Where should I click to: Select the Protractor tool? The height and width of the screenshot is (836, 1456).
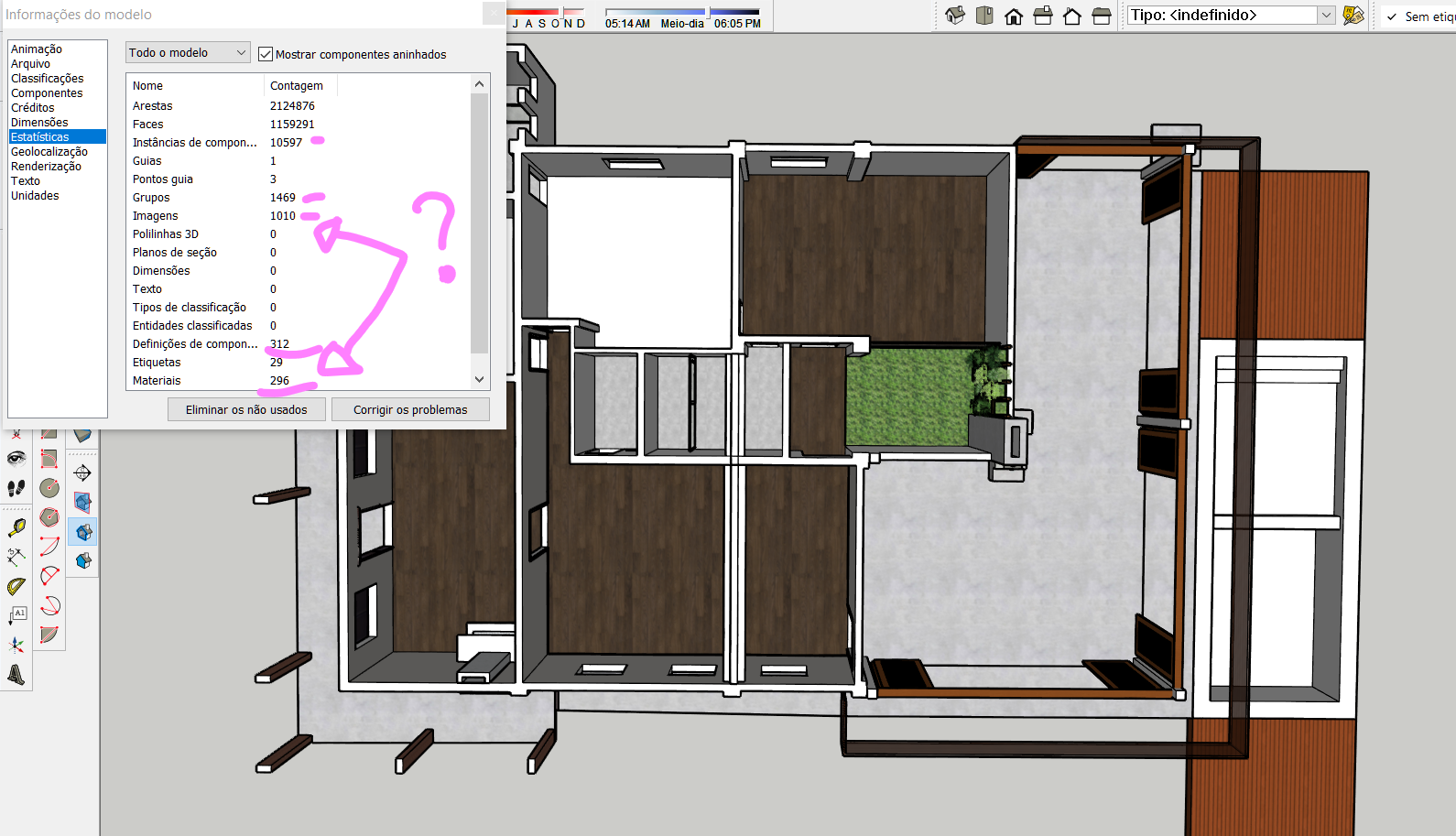16,586
